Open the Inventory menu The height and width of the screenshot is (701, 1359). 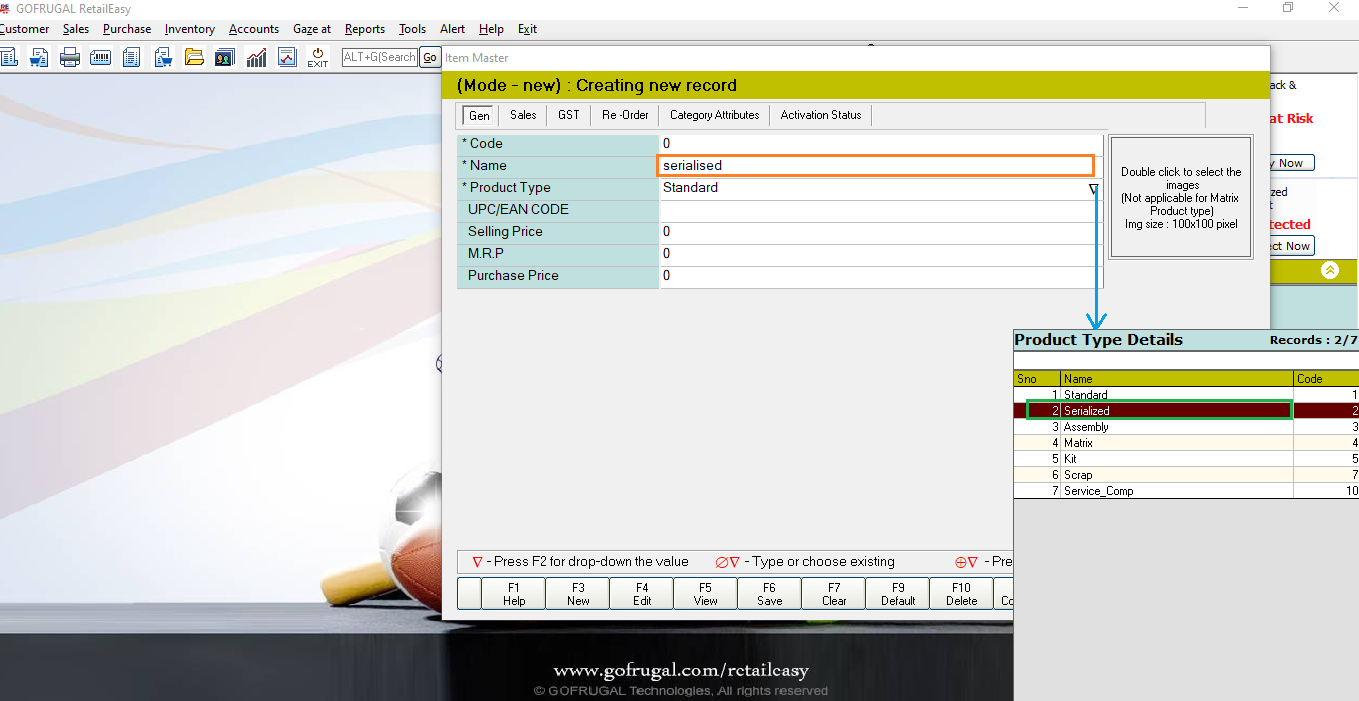pos(190,29)
